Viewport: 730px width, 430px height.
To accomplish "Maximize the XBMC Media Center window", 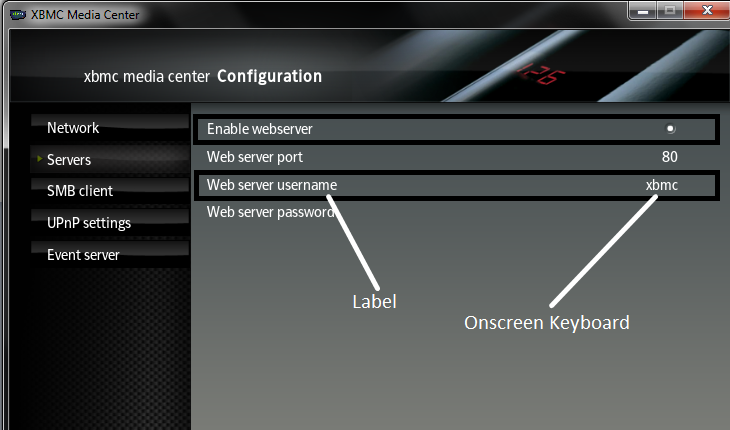I will [670, 10].
